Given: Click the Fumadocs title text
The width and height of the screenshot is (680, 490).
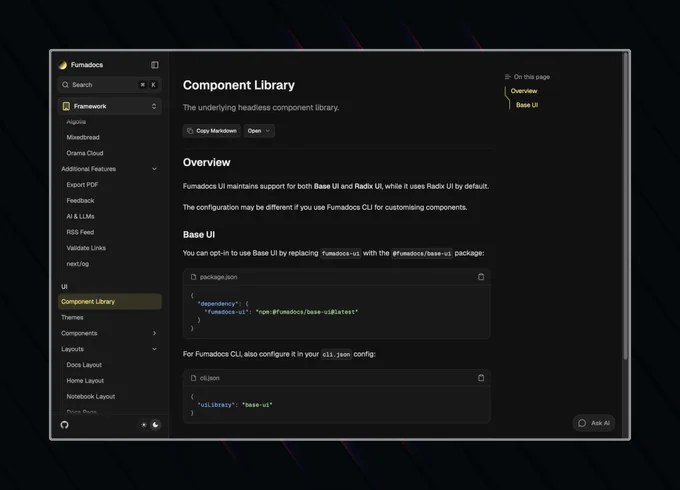Looking at the screenshot, I should 87,65.
